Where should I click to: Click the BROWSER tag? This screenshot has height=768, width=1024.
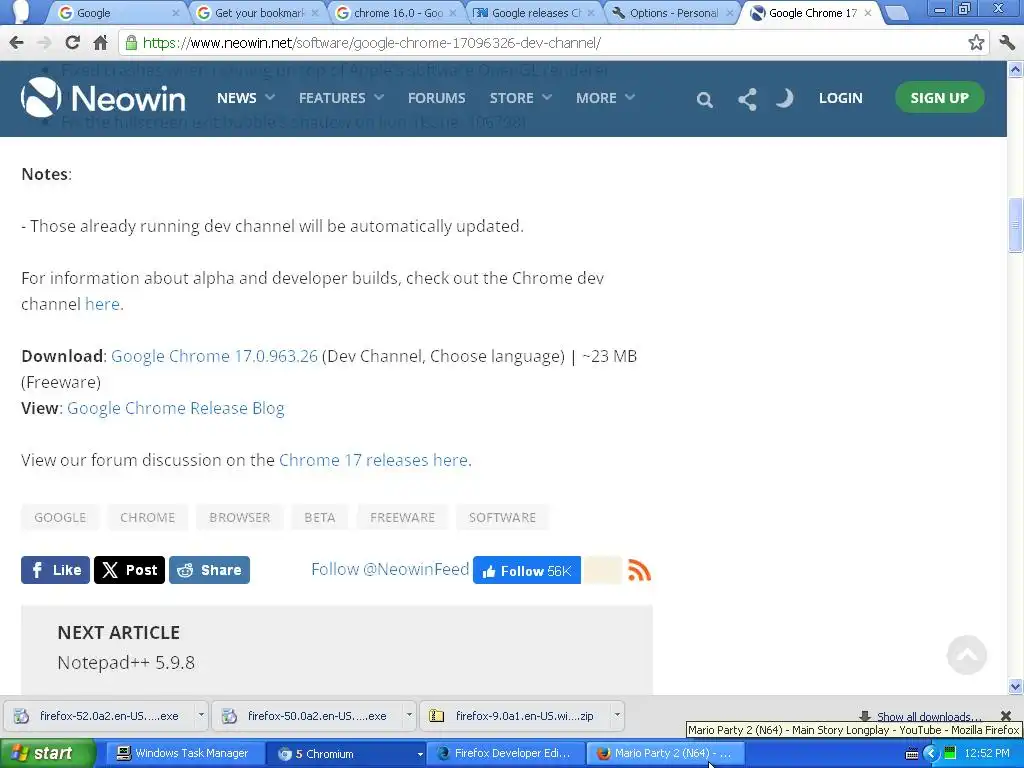coord(240,518)
